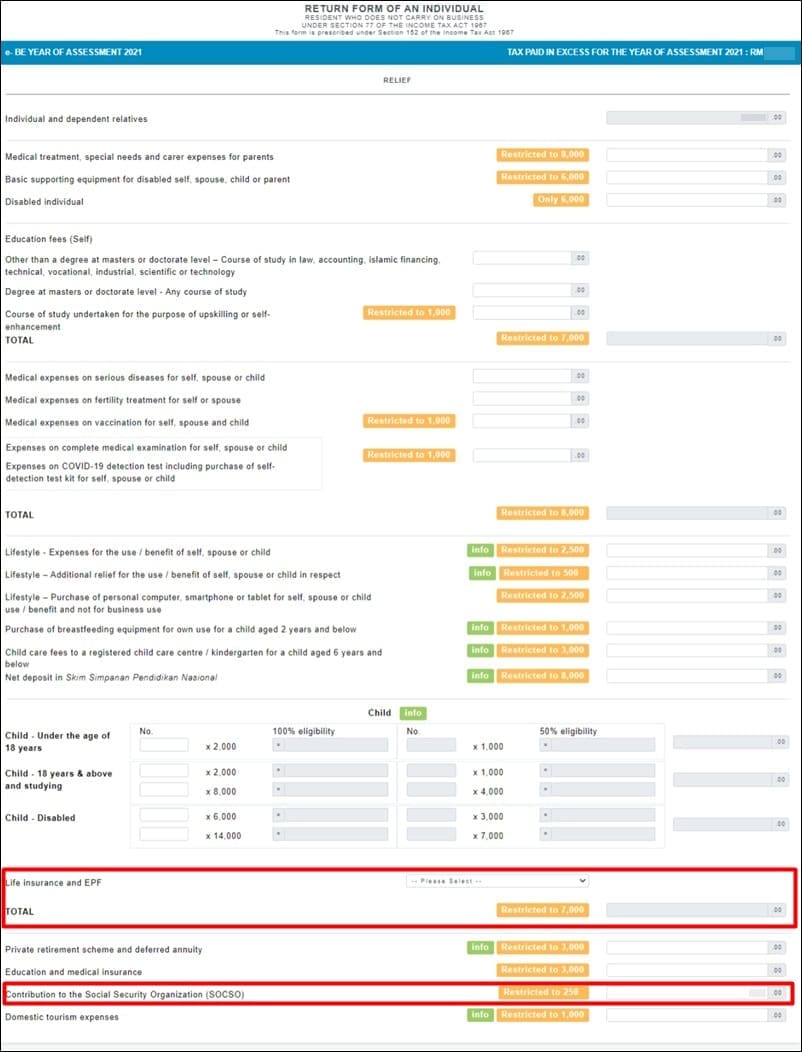802x1052 pixels.
Task: Click the SOCSO 'Restricted to 250' badge
Action: tap(543, 993)
